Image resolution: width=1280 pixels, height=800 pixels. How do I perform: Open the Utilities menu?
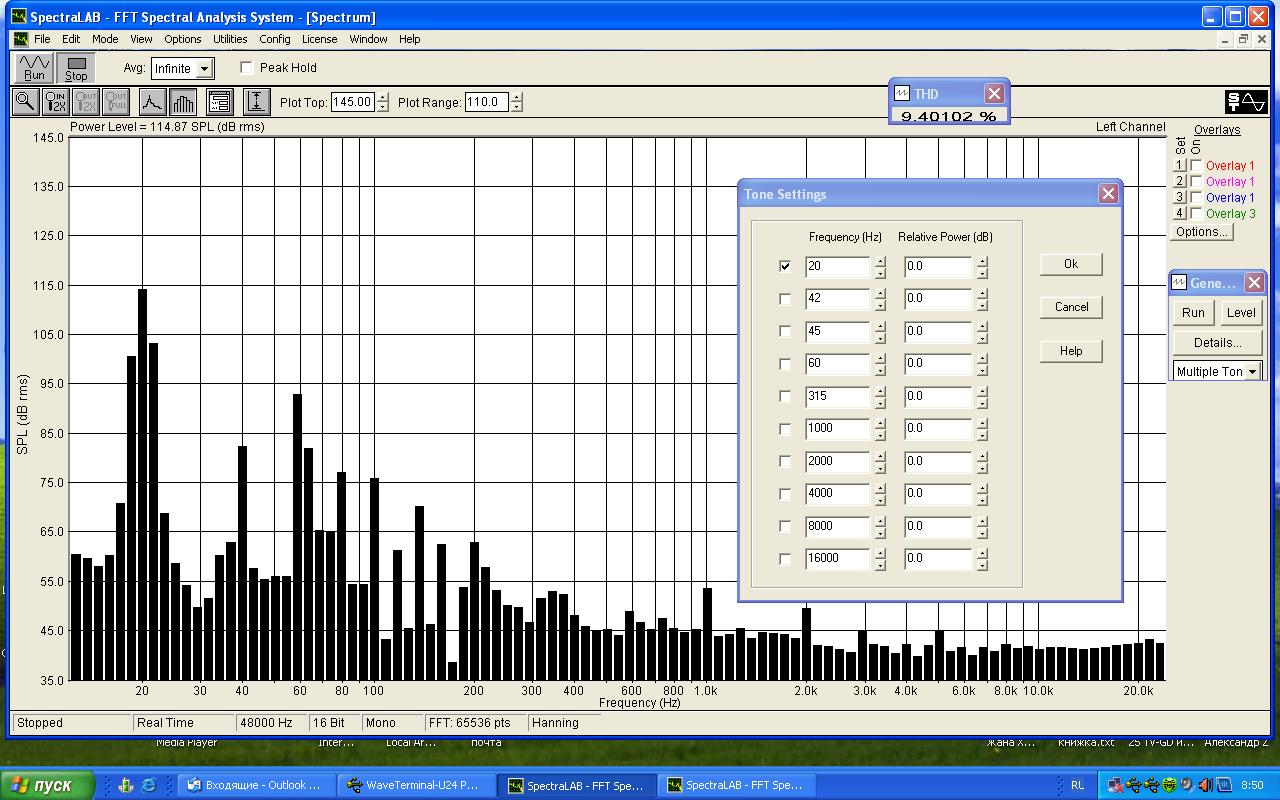[x=230, y=39]
